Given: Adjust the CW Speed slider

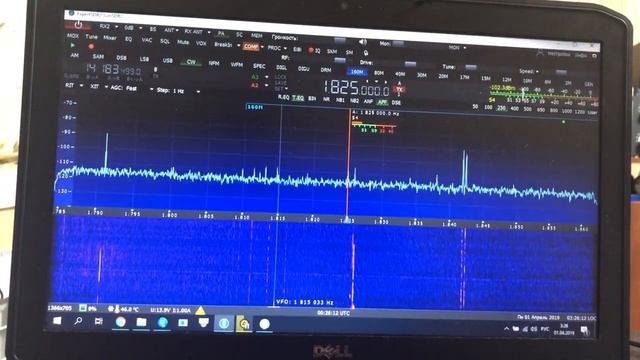Looking at the screenshot, I should pos(560,73).
